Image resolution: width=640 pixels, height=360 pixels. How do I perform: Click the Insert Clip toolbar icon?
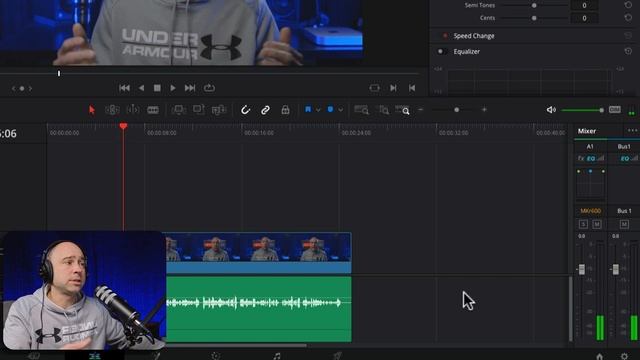[178, 110]
